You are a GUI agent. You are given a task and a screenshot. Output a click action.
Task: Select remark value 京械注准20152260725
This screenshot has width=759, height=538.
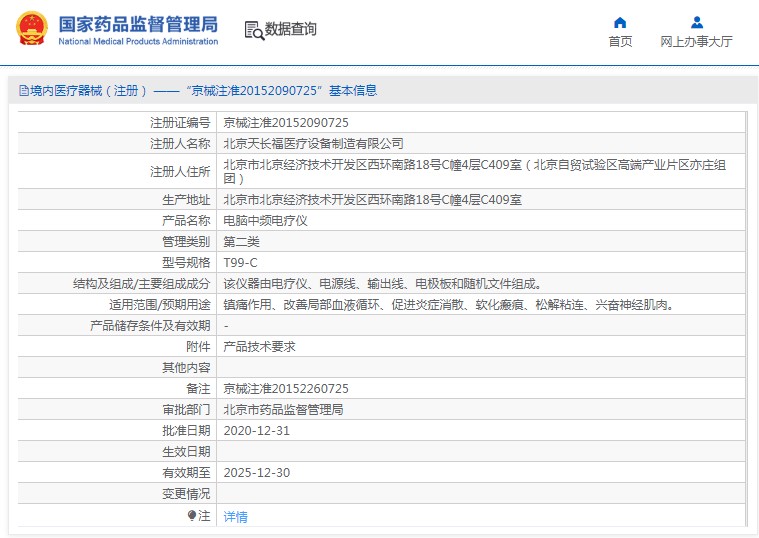tap(286, 389)
